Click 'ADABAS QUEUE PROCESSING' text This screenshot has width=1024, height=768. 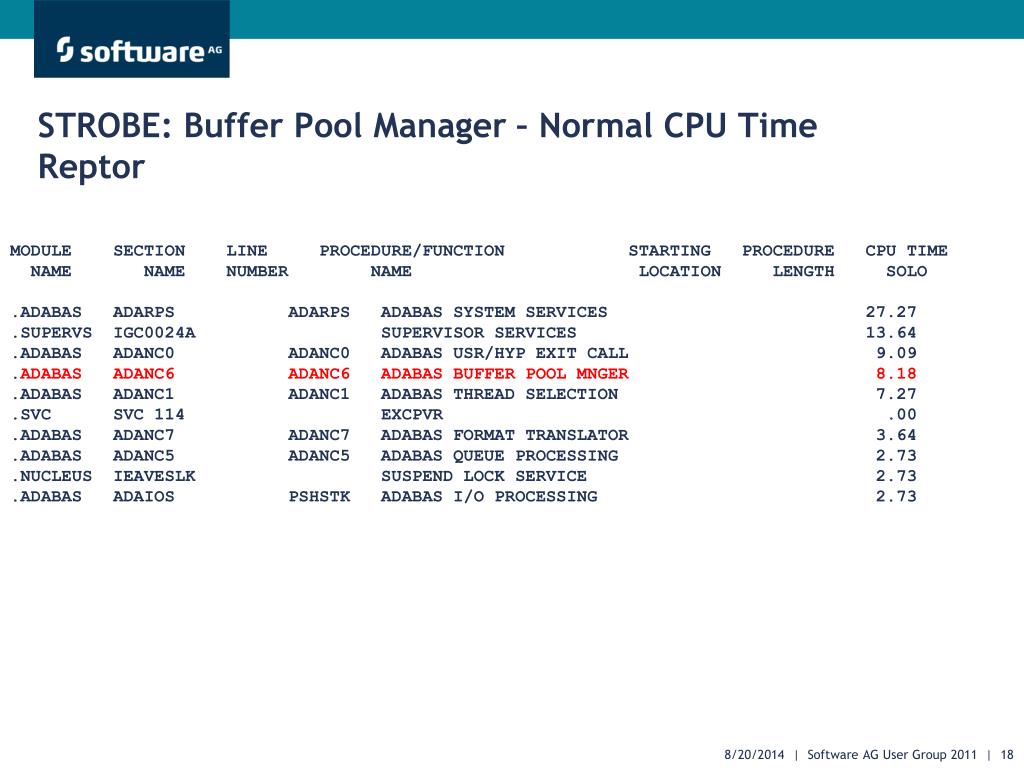[x=499, y=456]
